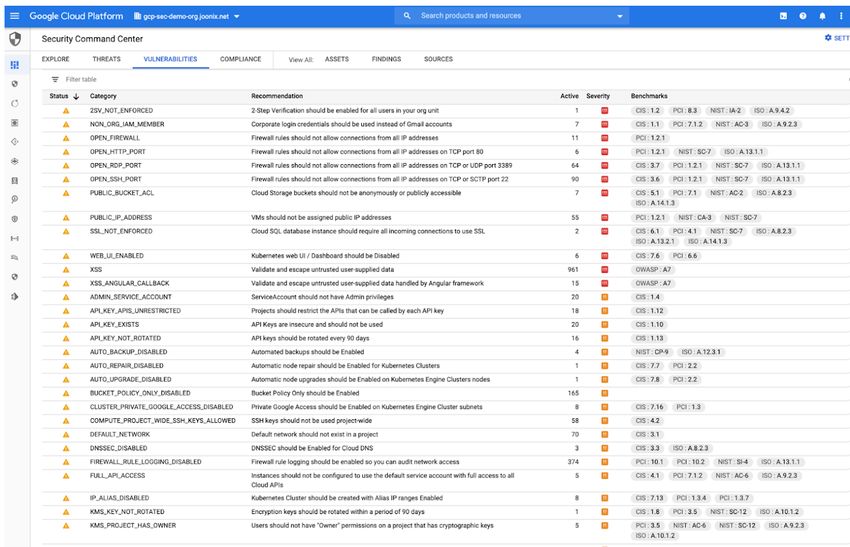Open the DNSSEC_DISABLED category
The image size is (850, 547).
118,448
